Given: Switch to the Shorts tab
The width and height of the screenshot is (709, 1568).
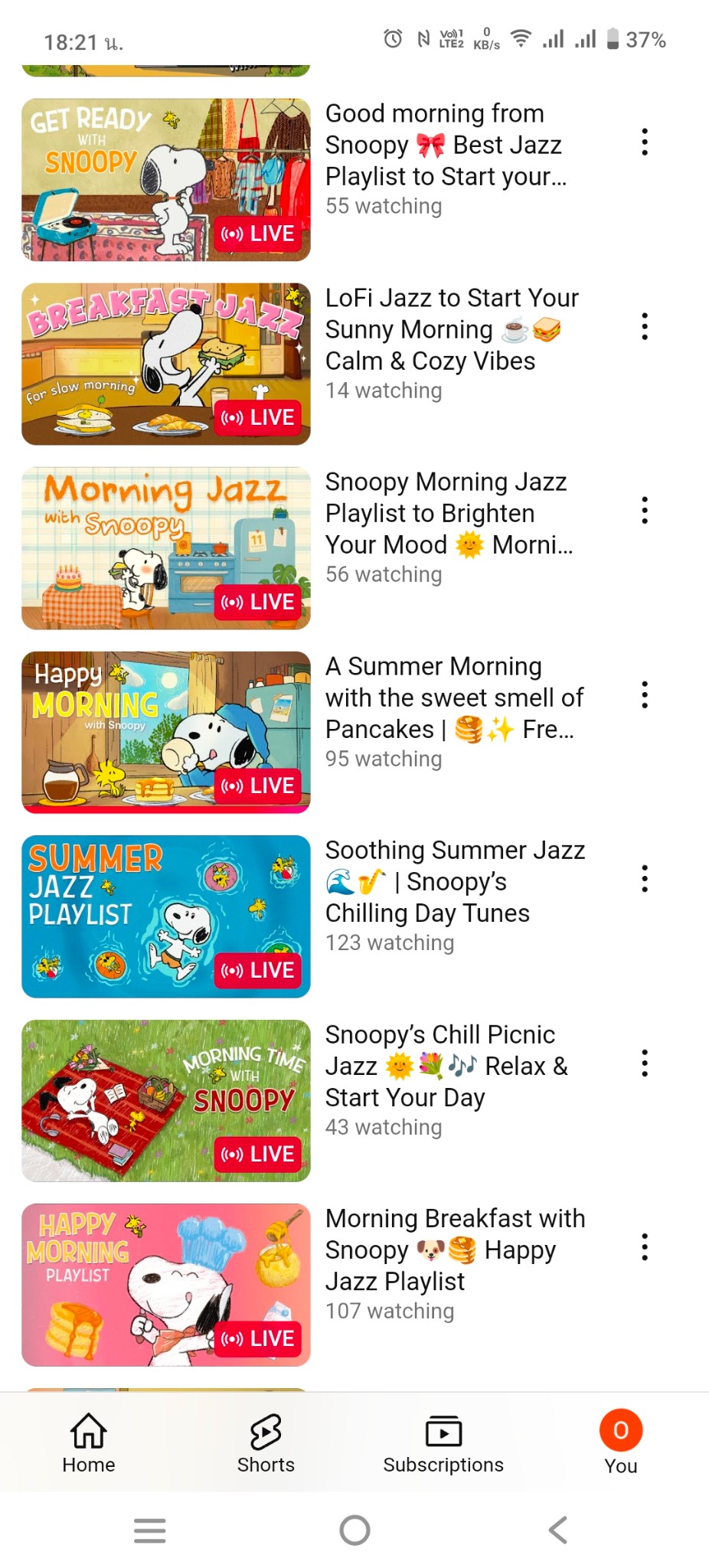Looking at the screenshot, I should pos(266,1443).
